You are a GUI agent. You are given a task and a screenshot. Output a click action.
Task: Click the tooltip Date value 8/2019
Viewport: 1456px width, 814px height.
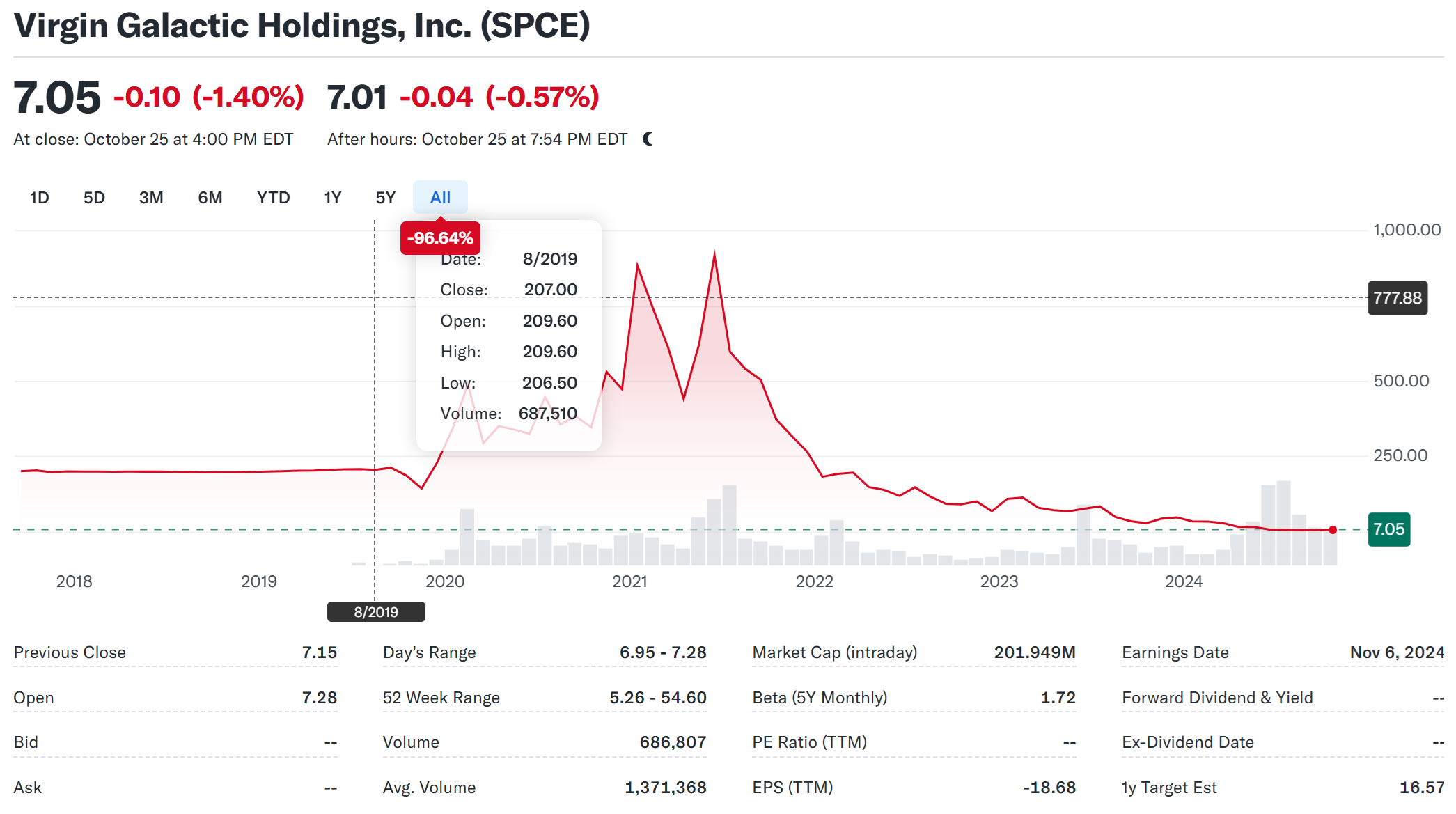pos(550,259)
